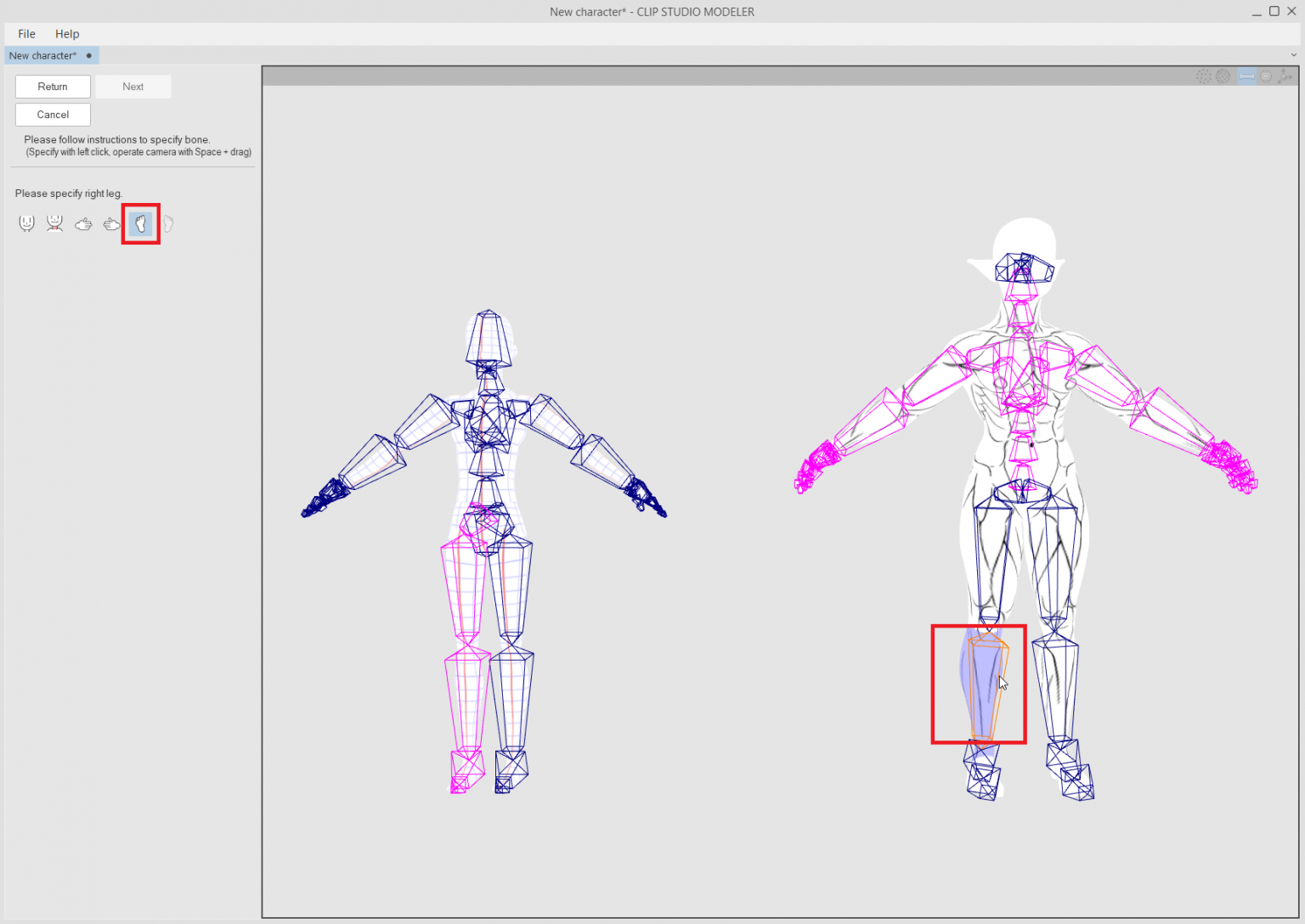Toggle the bone display icon in viewport toolbar
Viewport: 1305px width, 924px height.
pos(1246,76)
